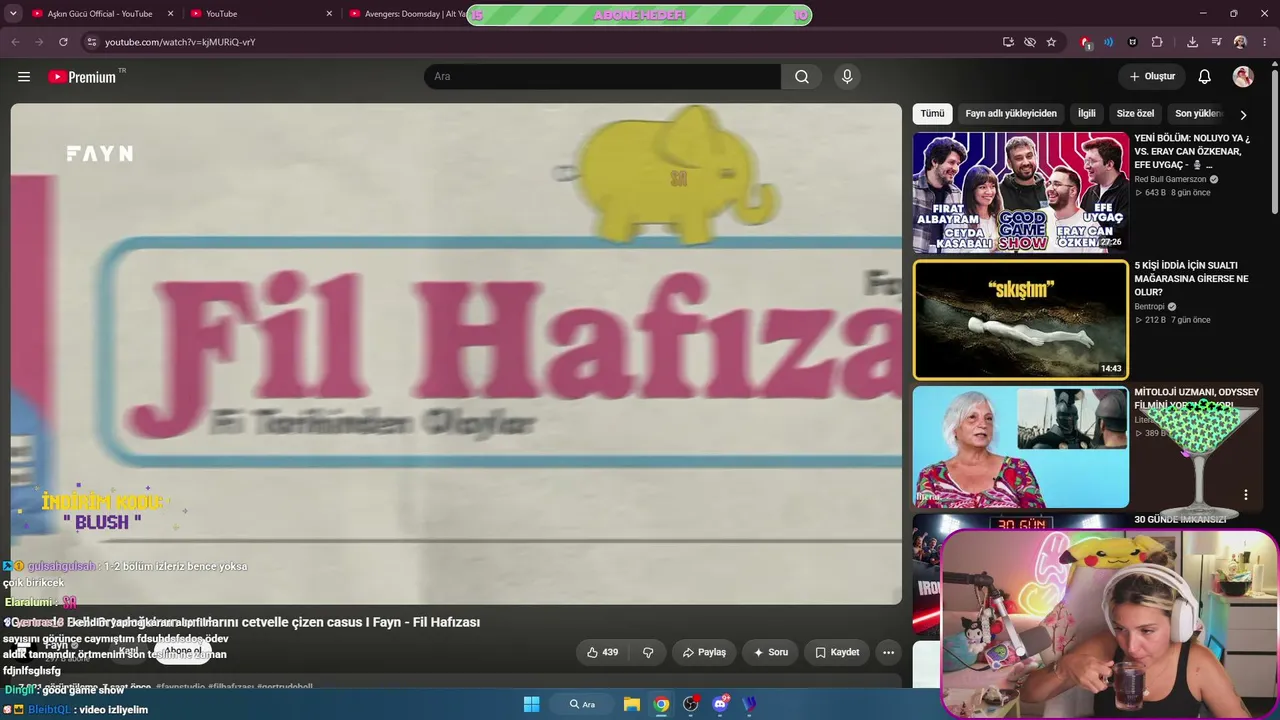Screen dimensions: 1280x720
Task: Click the search magnifier button
Action: click(x=802, y=77)
